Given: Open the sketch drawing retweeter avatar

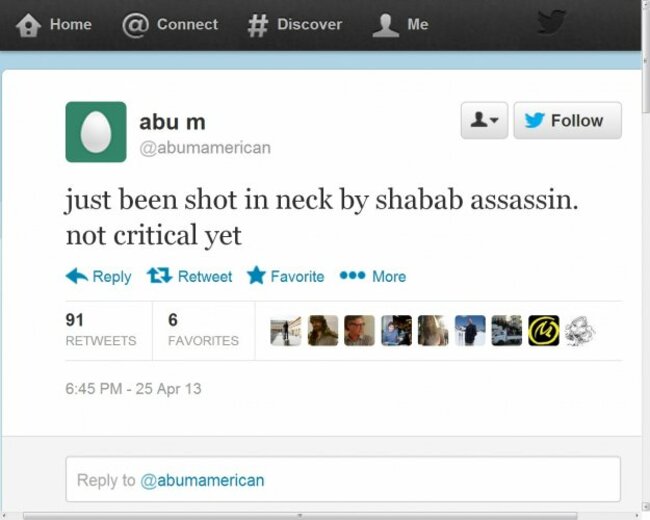Looking at the screenshot, I should click(x=580, y=330).
